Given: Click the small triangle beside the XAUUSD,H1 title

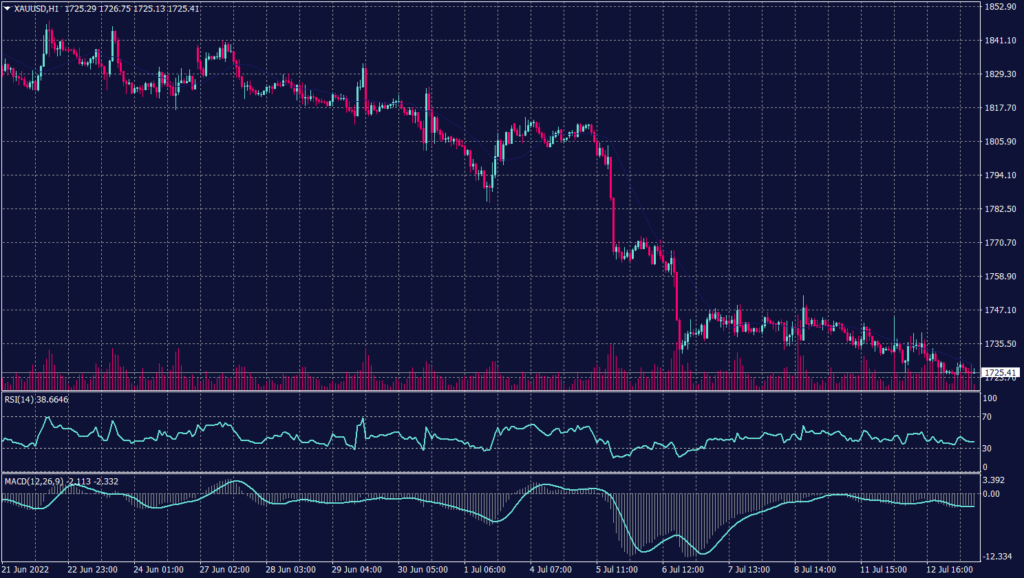Looking at the screenshot, I should coord(6,8).
